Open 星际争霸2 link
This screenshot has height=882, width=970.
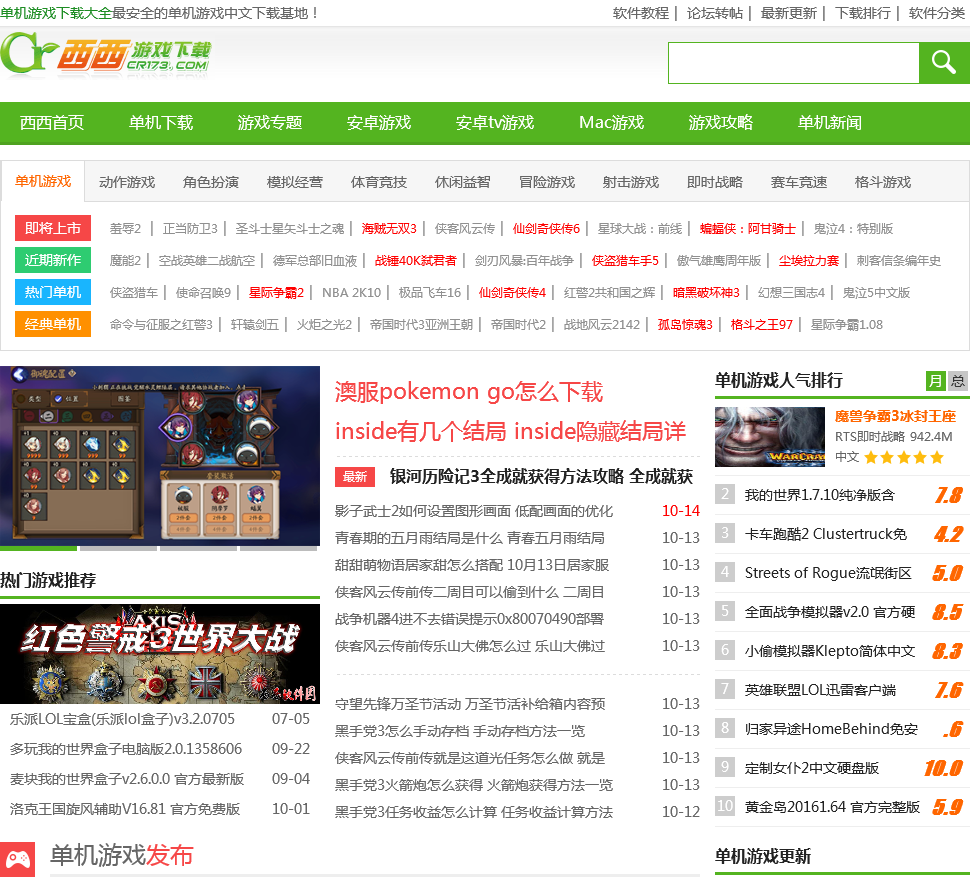coord(276,293)
